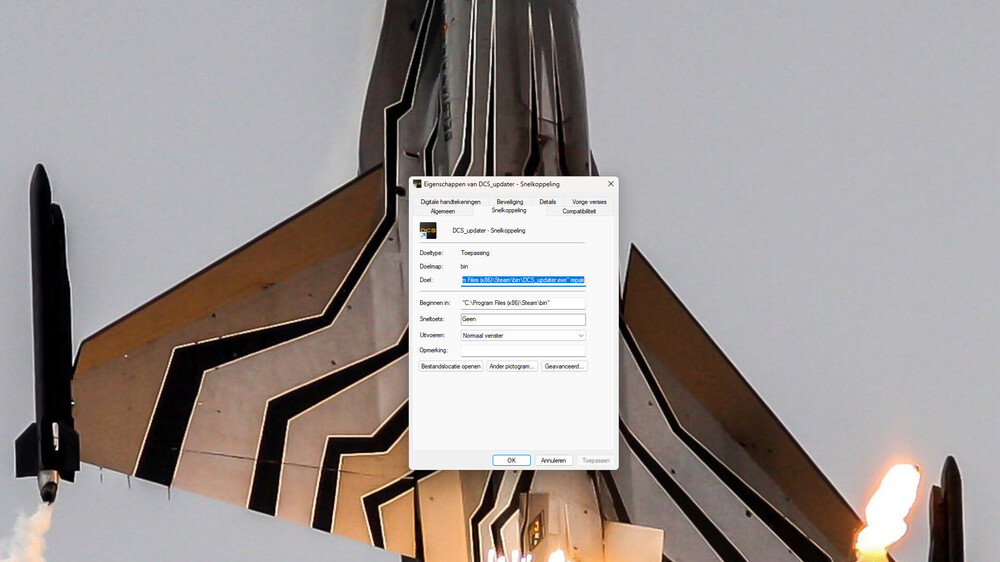The height and width of the screenshot is (562, 1000).
Task: Click the 'Doeltype:' label
Action: pos(431,253)
